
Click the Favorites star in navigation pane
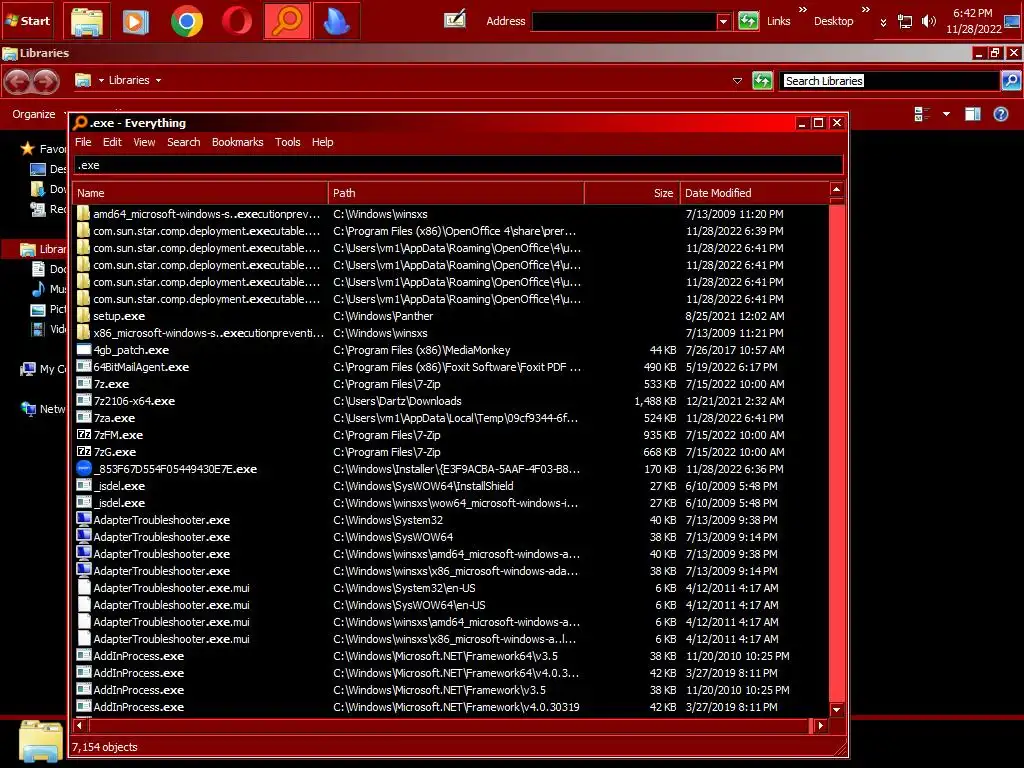pyautogui.click(x=27, y=148)
